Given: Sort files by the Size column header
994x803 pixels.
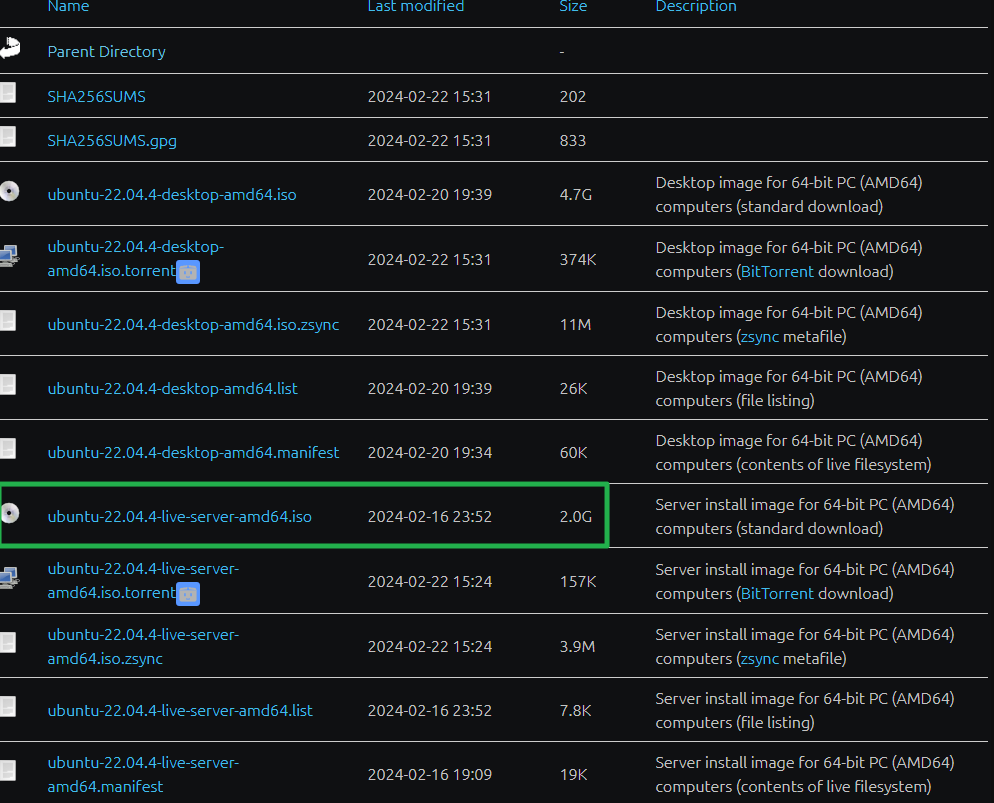Looking at the screenshot, I should point(573,6).
